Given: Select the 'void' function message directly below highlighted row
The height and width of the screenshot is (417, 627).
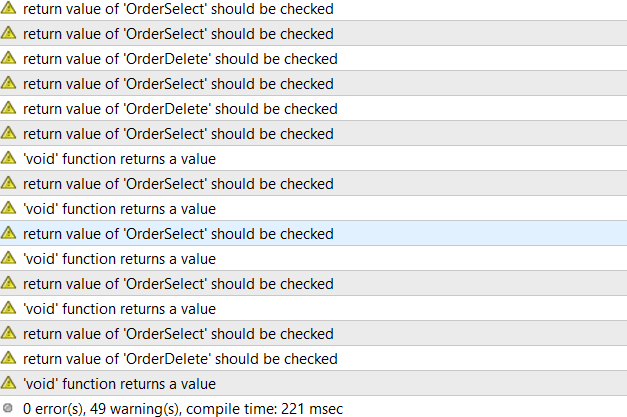Looking at the screenshot, I should 120,259.
